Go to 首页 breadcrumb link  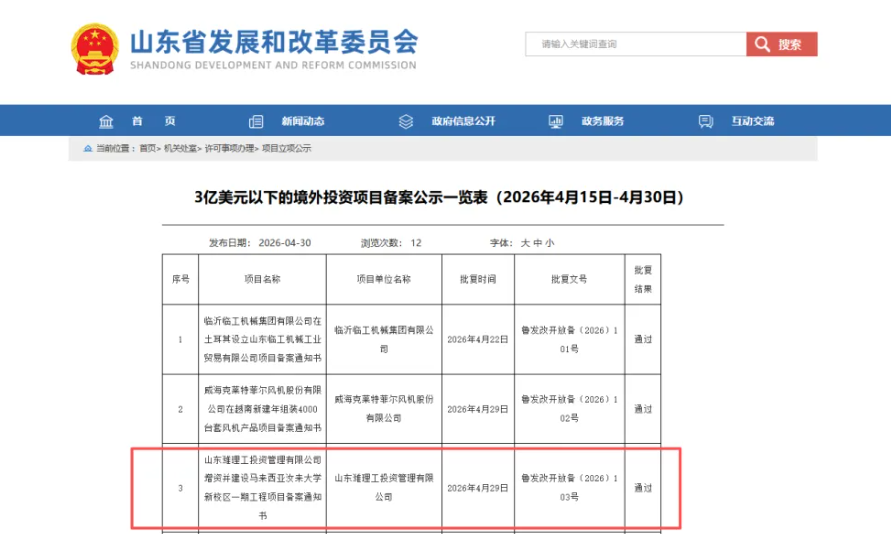147,148
